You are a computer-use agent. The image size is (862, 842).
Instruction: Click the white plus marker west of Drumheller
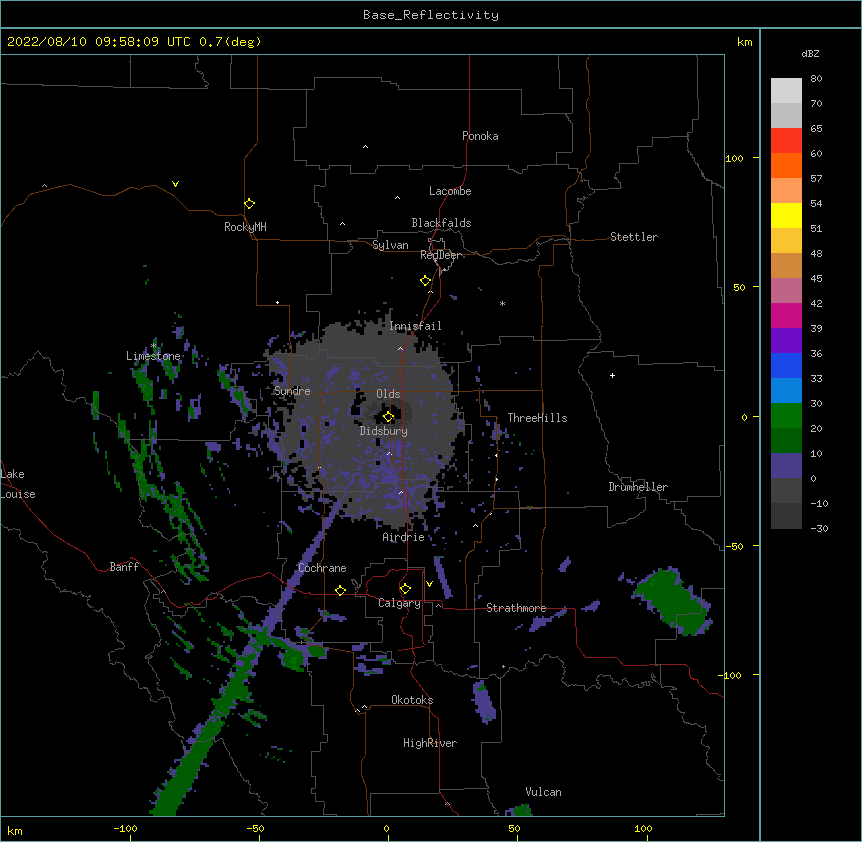pyautogui.click(x=612, y=375)
